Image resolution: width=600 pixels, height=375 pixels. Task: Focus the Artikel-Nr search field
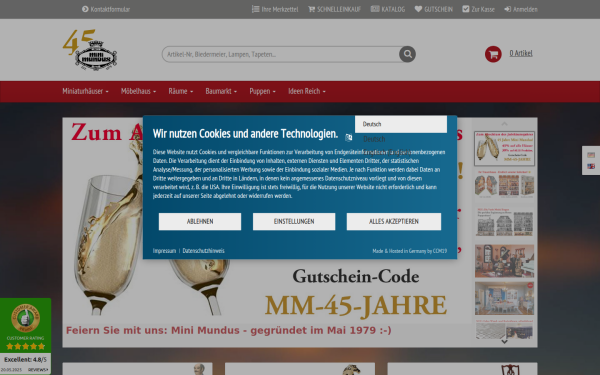click(280, 54)
